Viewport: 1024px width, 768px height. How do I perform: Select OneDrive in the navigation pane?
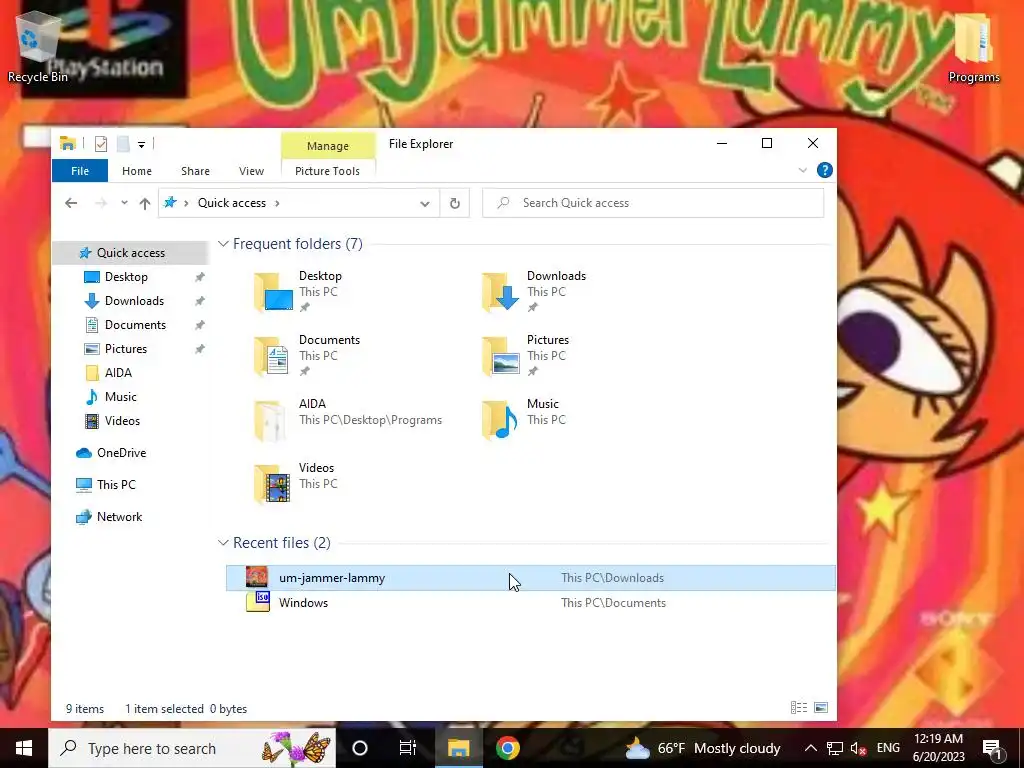tap(121, 453)
